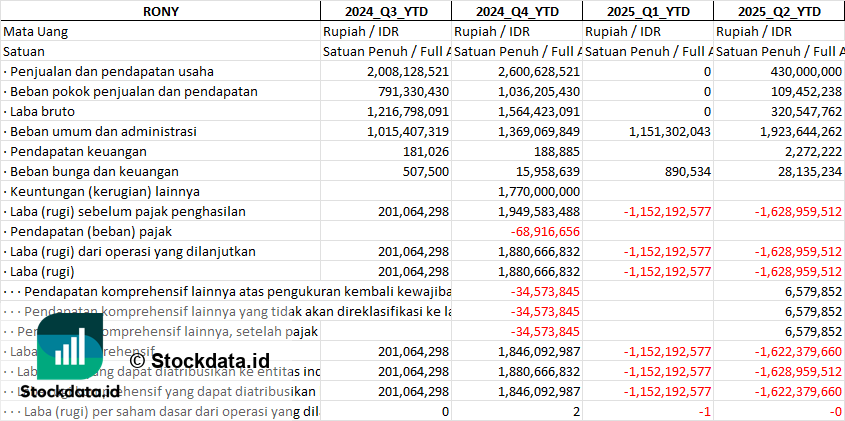Click the Laba bruto row label

click(x=39, y=112)
